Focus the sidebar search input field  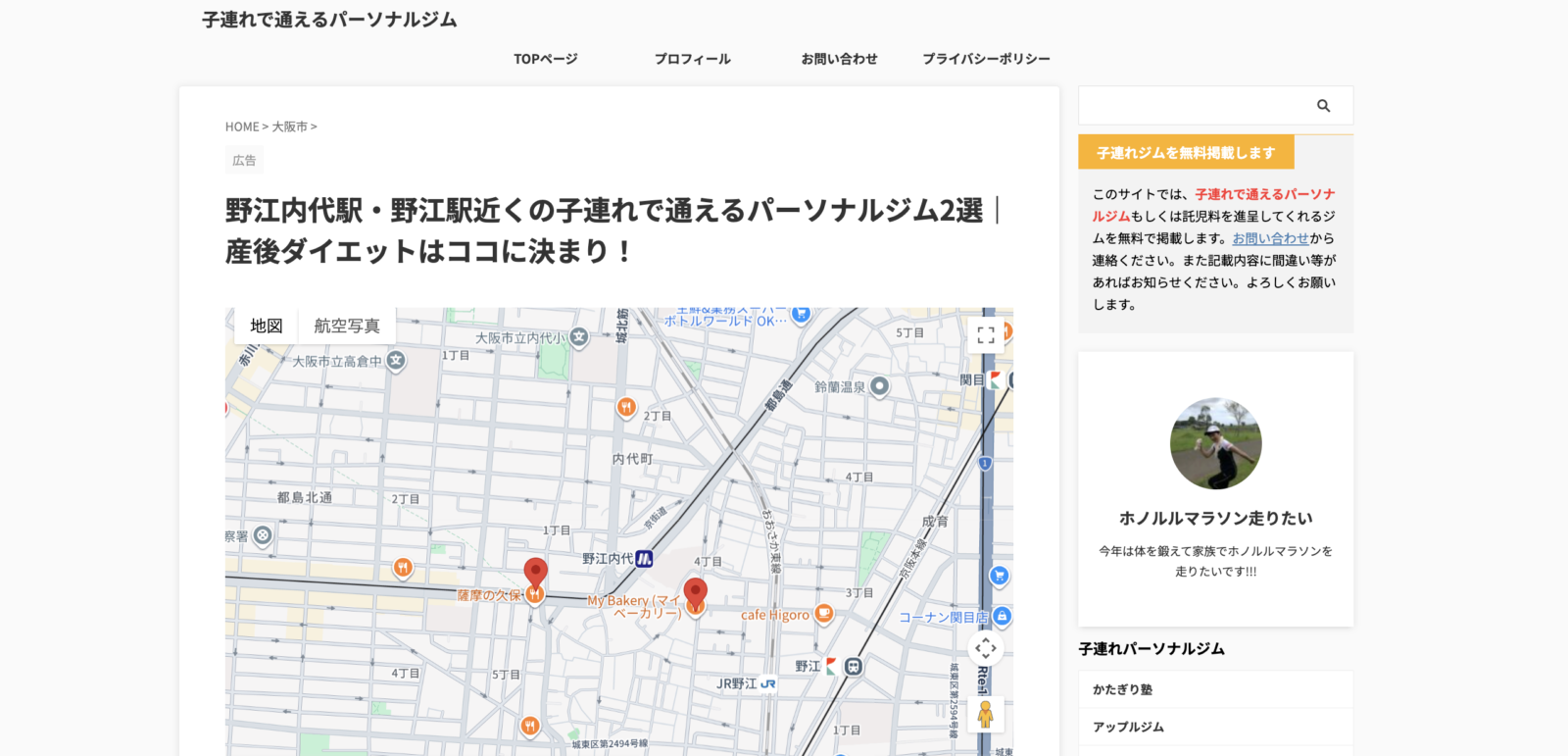(1195, 106)
